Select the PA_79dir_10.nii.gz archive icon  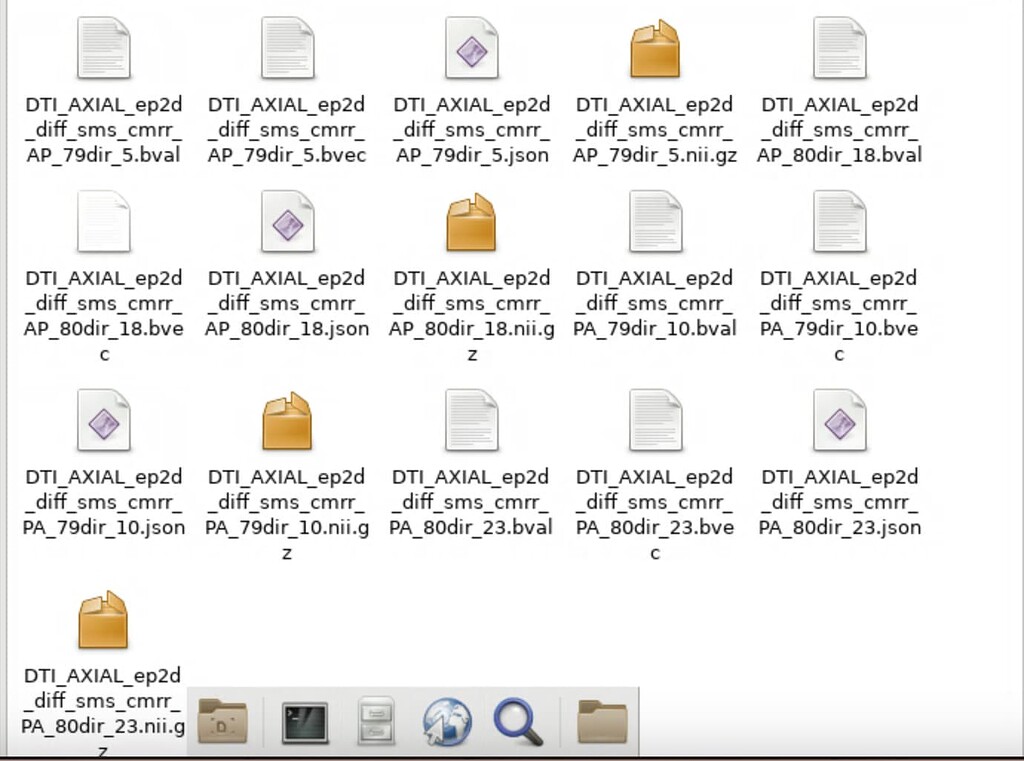[288, 420]
